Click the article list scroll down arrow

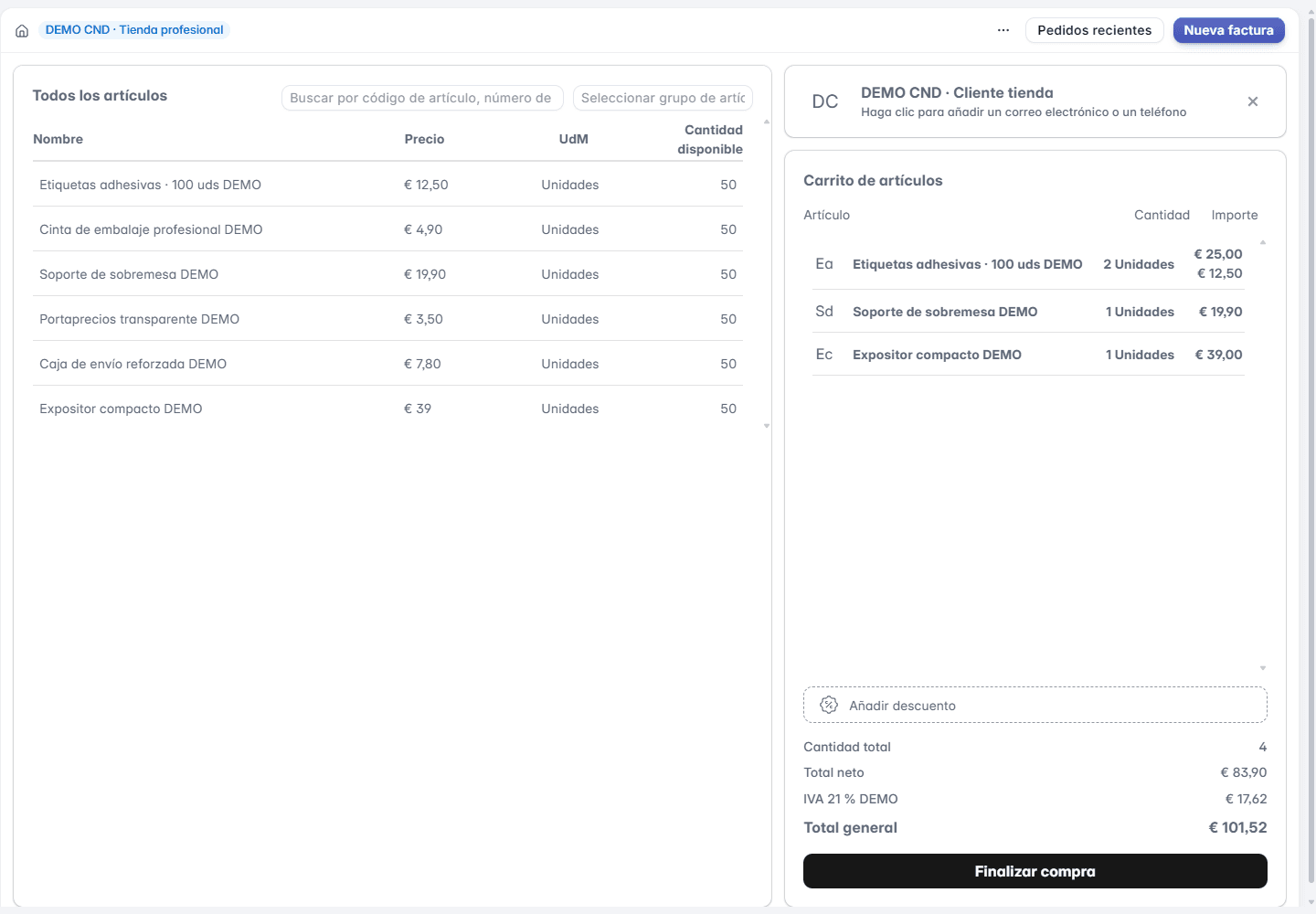(x=767, y=426)
